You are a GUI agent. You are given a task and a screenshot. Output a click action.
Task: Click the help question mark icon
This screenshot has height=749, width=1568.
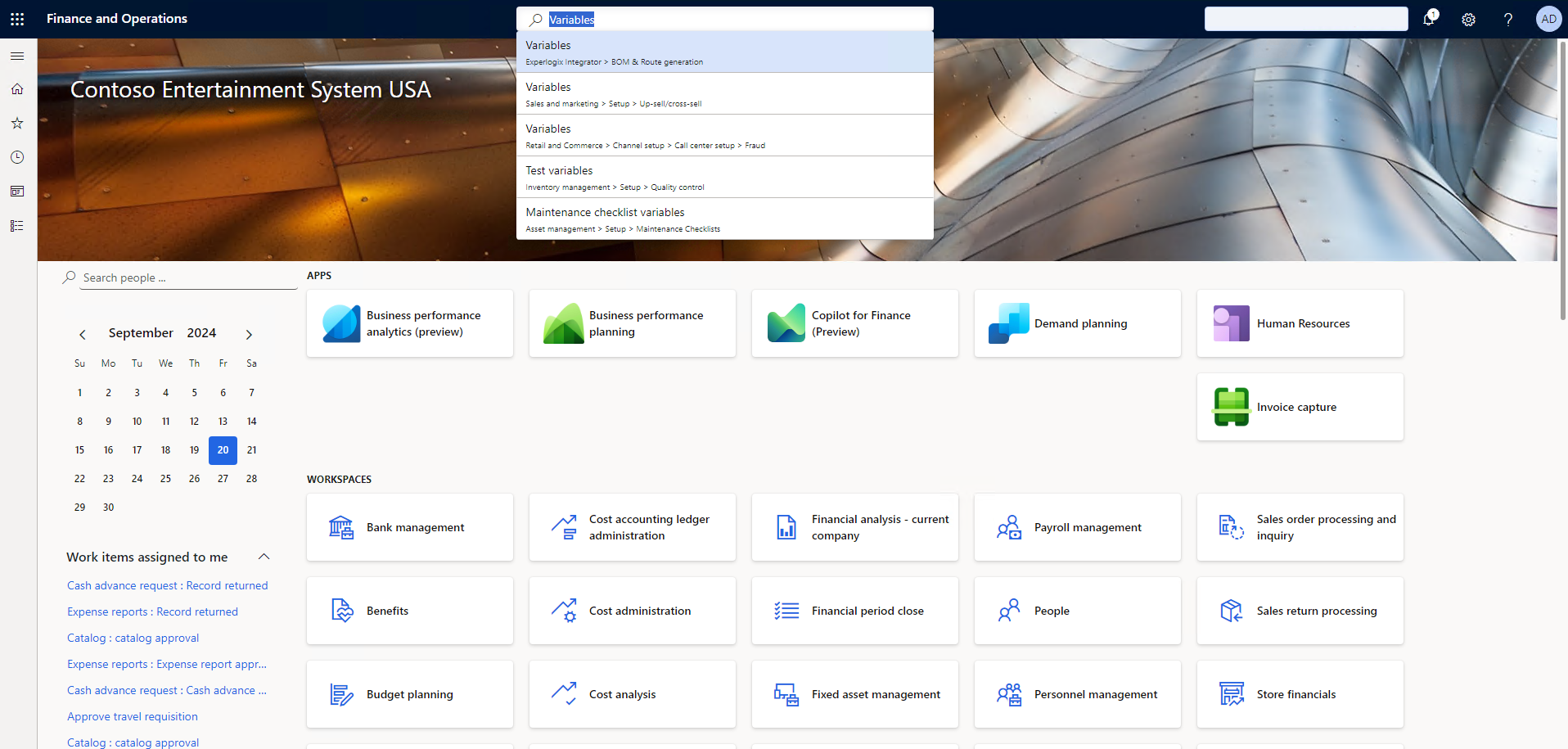click(1508, 20)
